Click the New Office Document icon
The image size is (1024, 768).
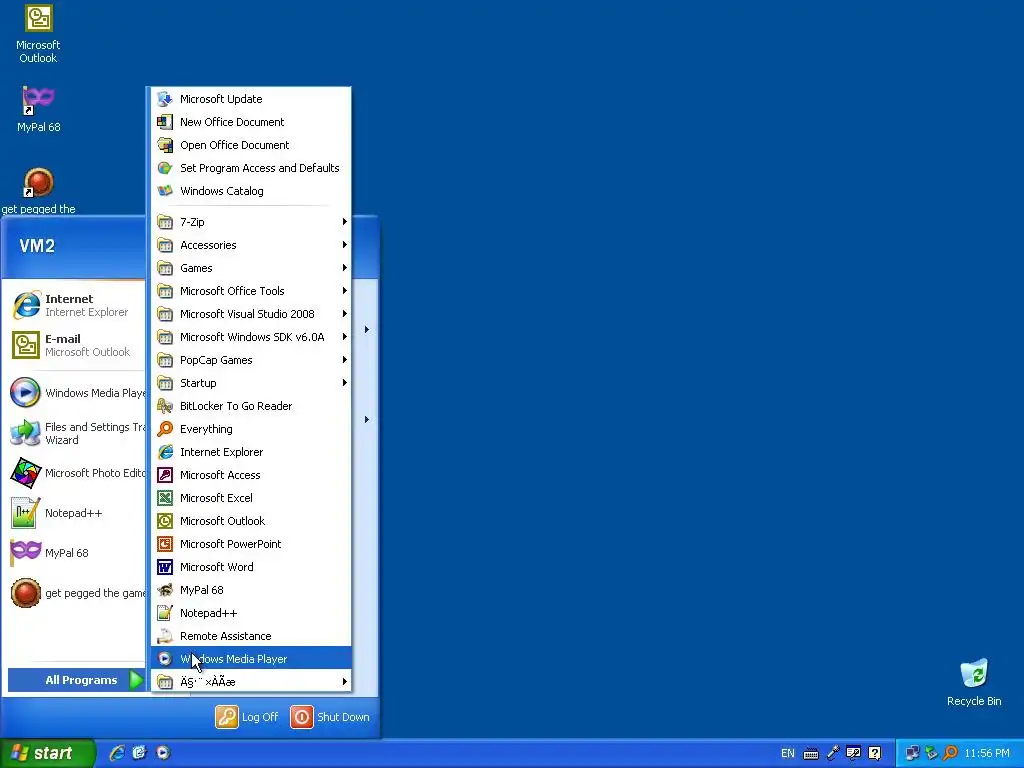(x=165, y=122)
